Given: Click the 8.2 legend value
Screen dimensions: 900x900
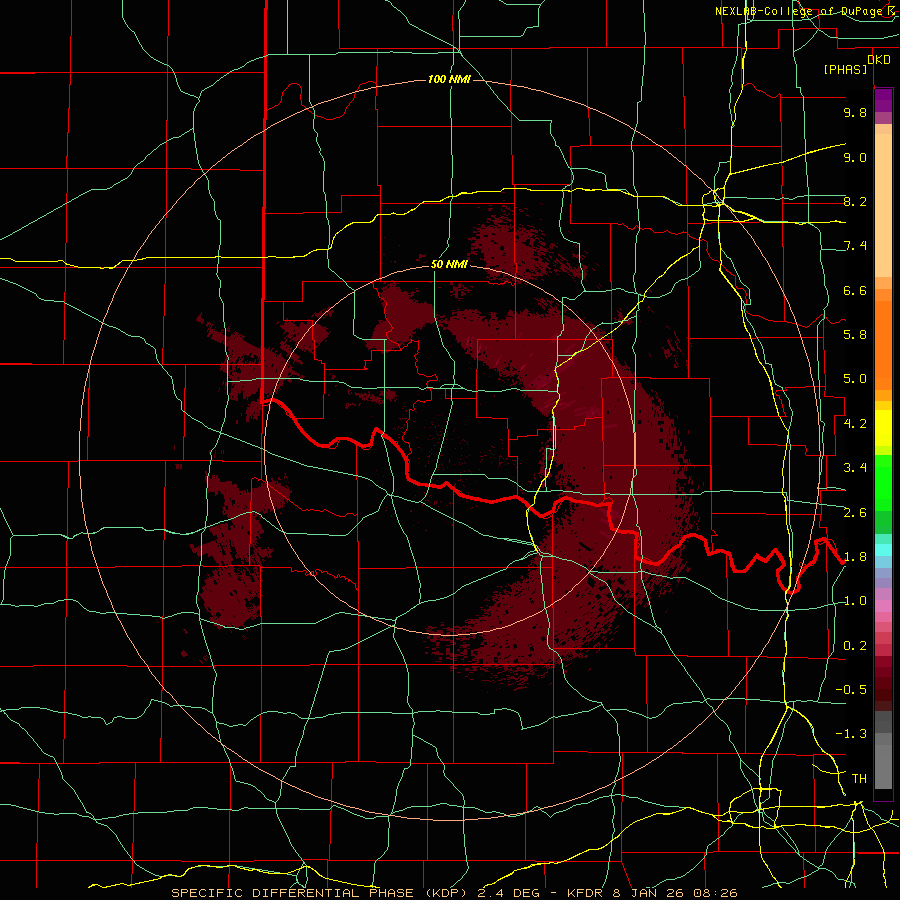Looking at the screenshot, I should [x=855, y=201].
